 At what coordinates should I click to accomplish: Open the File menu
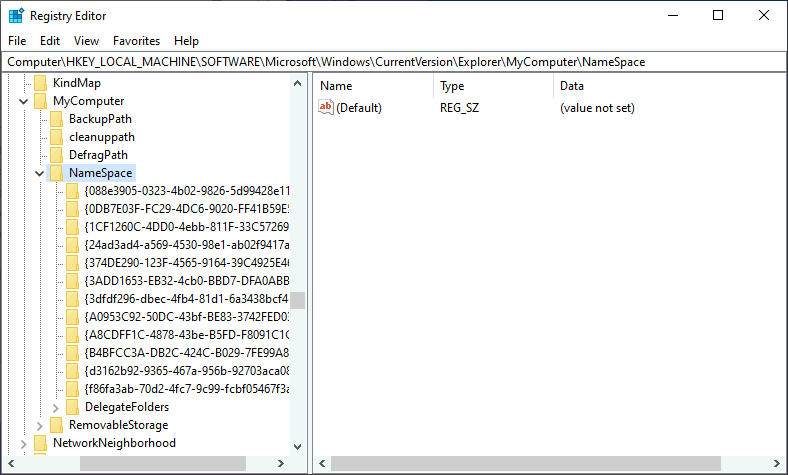(x=17, y=41)
